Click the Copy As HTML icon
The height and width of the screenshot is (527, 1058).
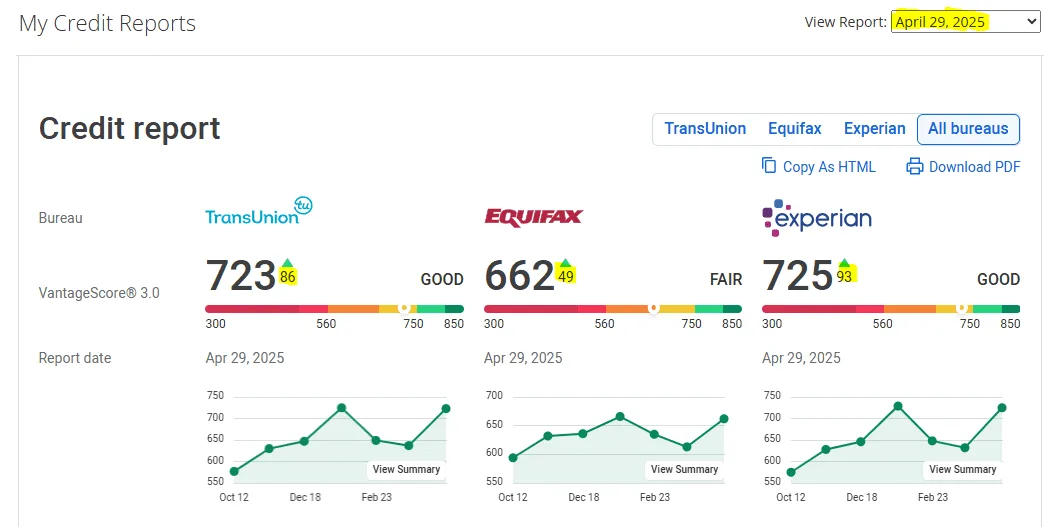point(768,166)
